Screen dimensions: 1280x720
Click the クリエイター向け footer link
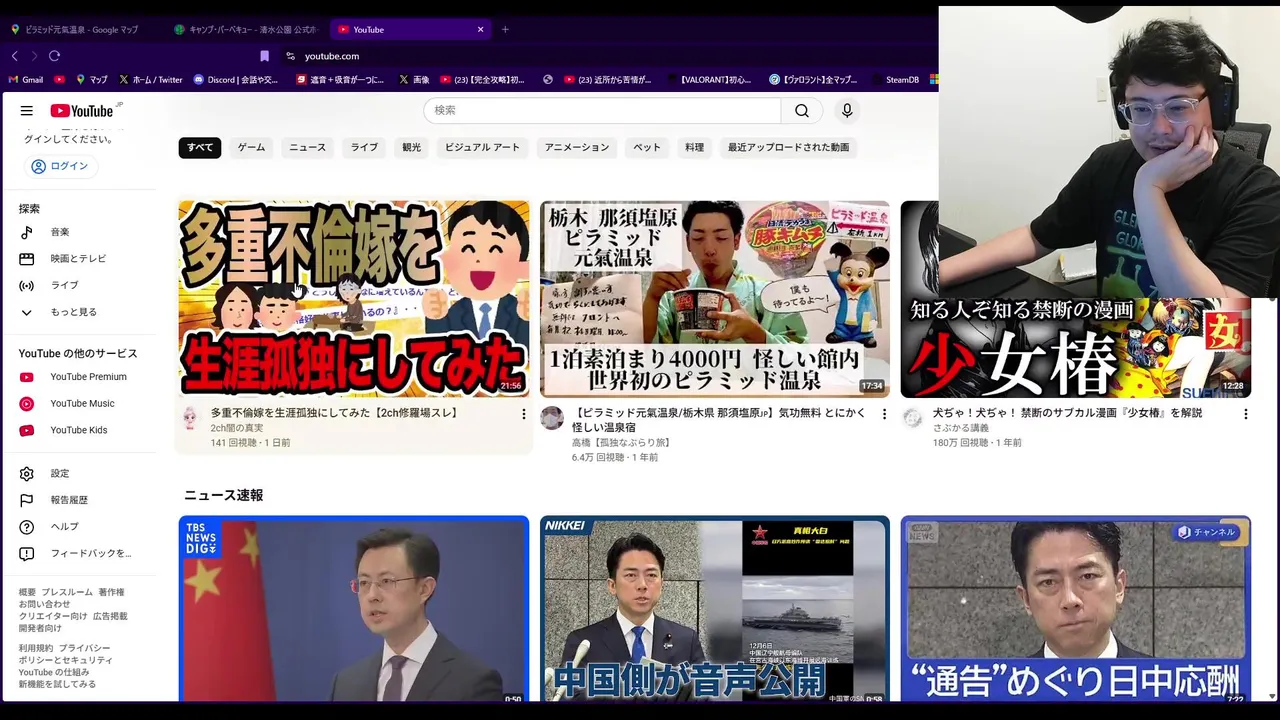pos(53,617)
